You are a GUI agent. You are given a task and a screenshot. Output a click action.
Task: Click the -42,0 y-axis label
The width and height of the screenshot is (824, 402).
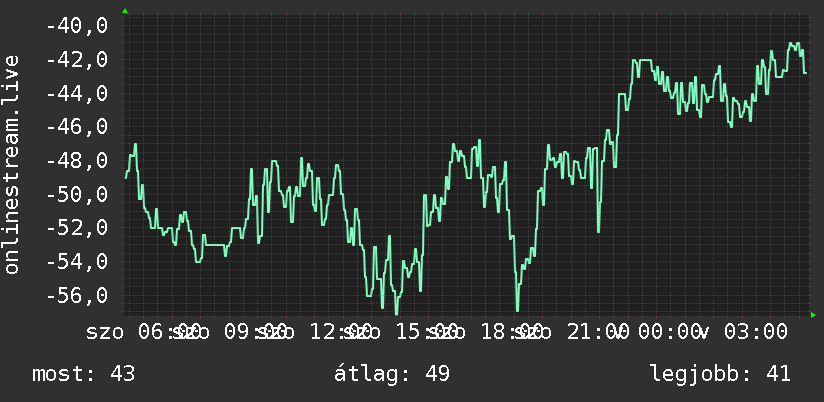pos(77,59)
